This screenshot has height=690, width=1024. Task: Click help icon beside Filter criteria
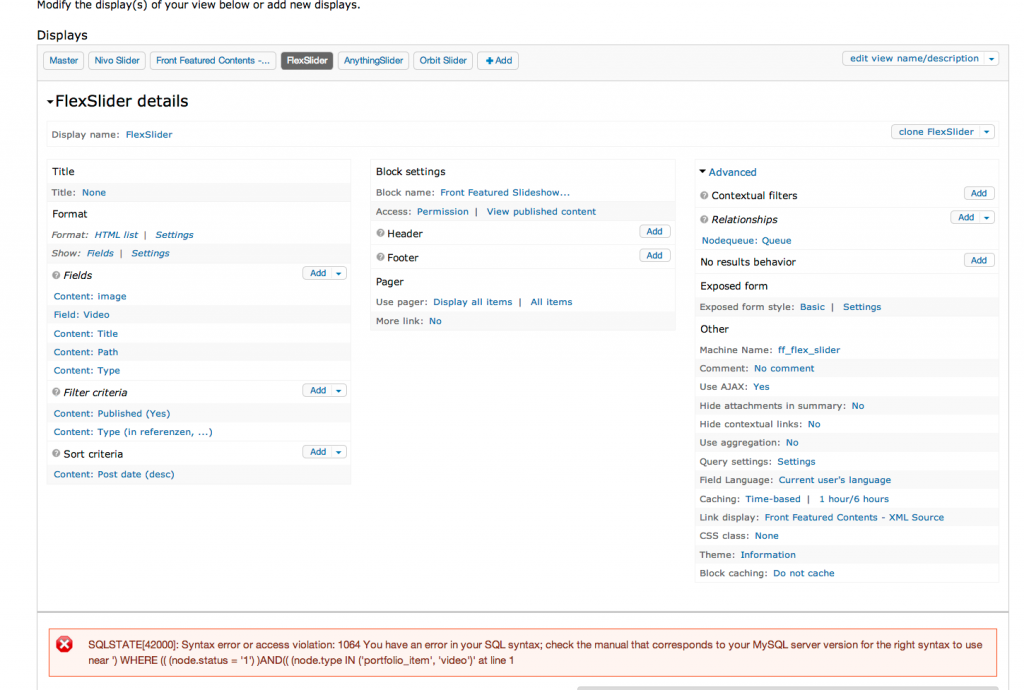pos(56,393)
